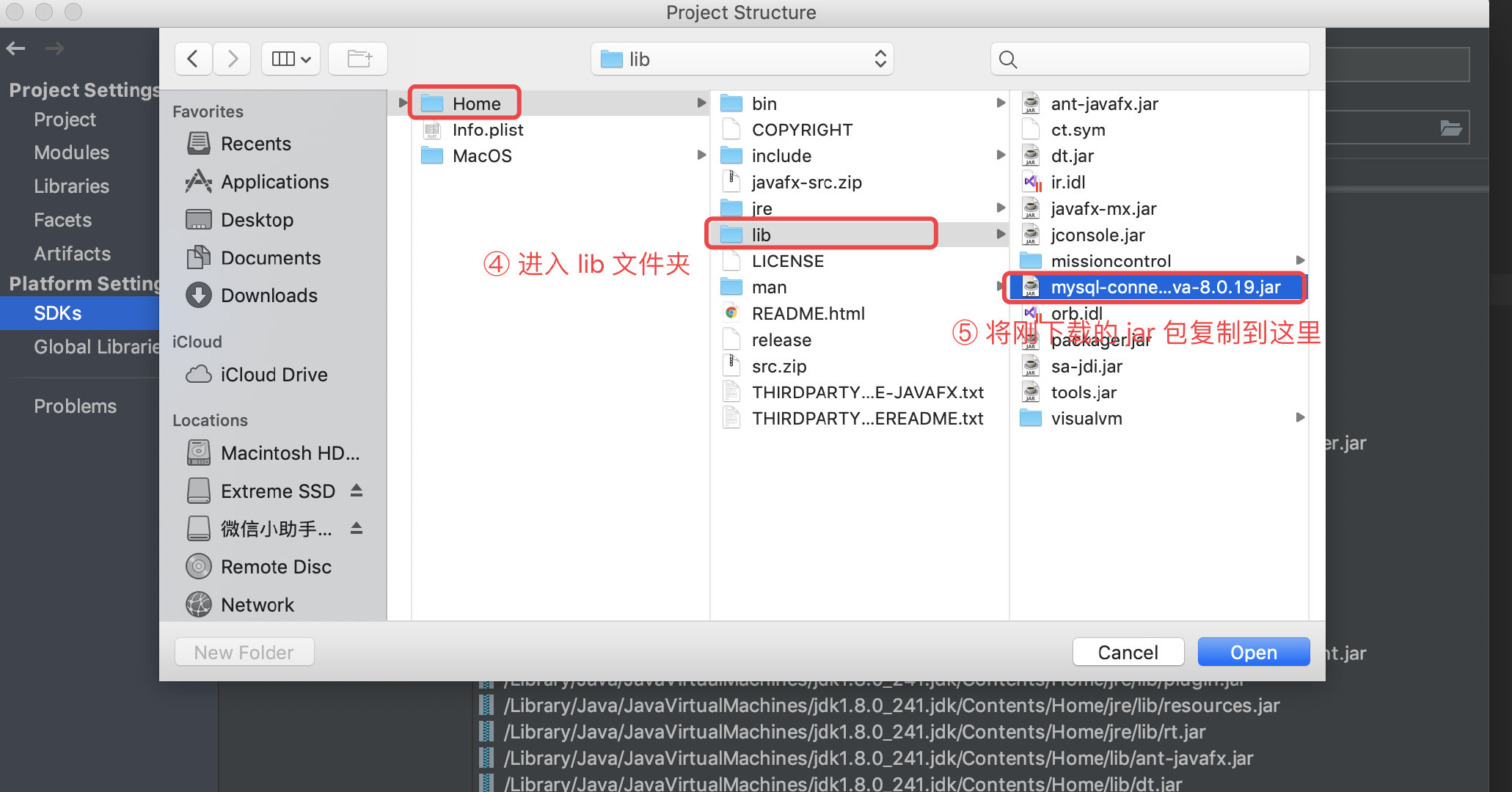Select the jre folder
Screen dimensions: 1512x792
[x=762, y=208]
